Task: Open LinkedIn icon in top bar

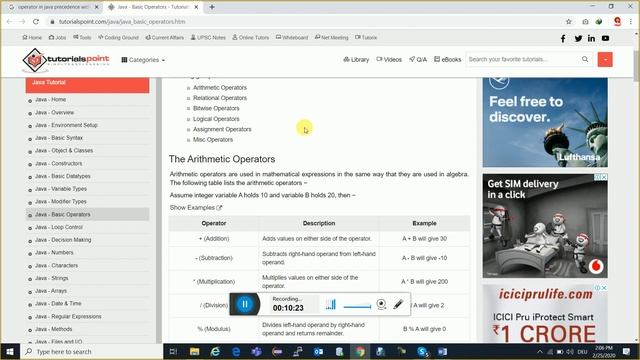Action: [x=591, y=38]
